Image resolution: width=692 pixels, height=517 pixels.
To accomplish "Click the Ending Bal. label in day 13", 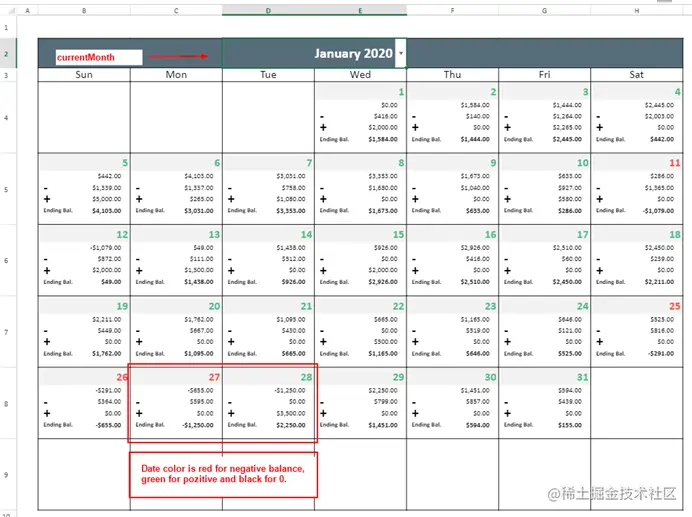I will pos(150,282).
